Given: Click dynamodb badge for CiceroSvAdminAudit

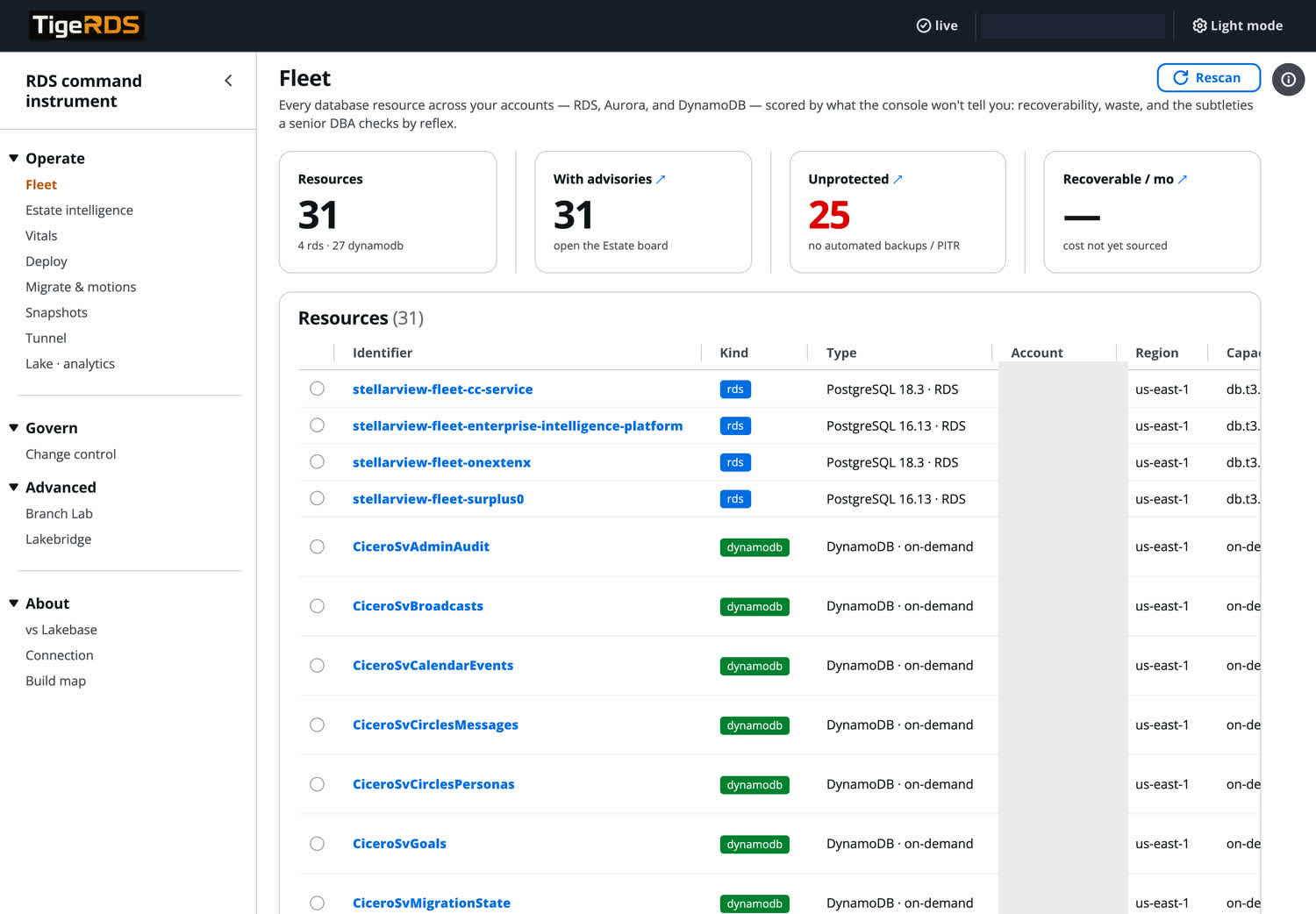Looking at the screenshot, I should (755, 547).
